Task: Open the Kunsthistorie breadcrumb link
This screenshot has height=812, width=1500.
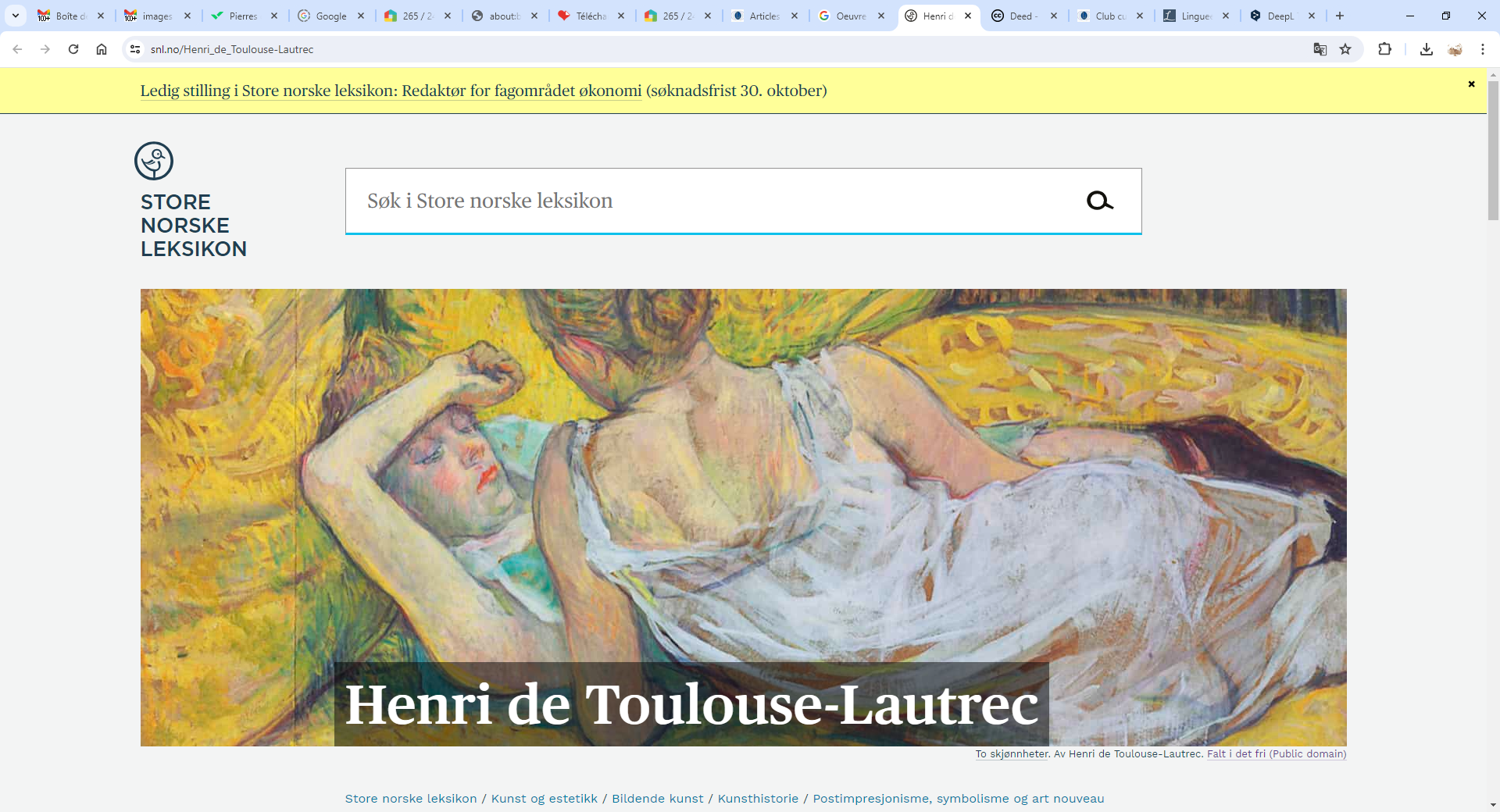Action: pos(758,798)
